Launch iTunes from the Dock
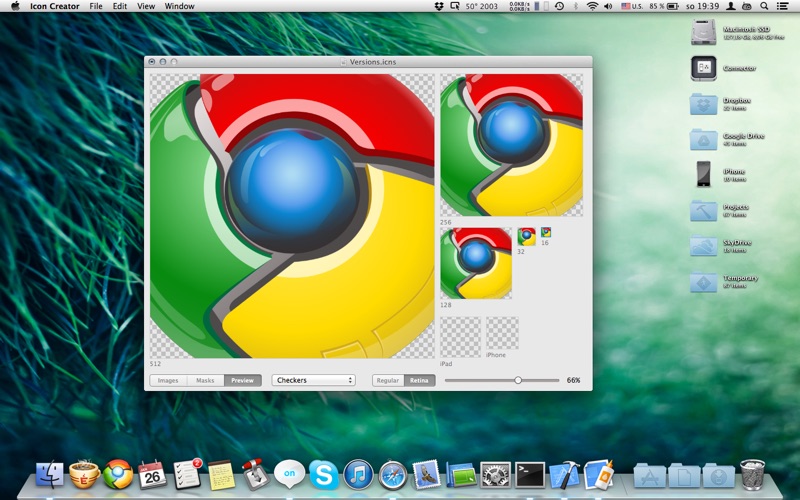 (358, 474)
